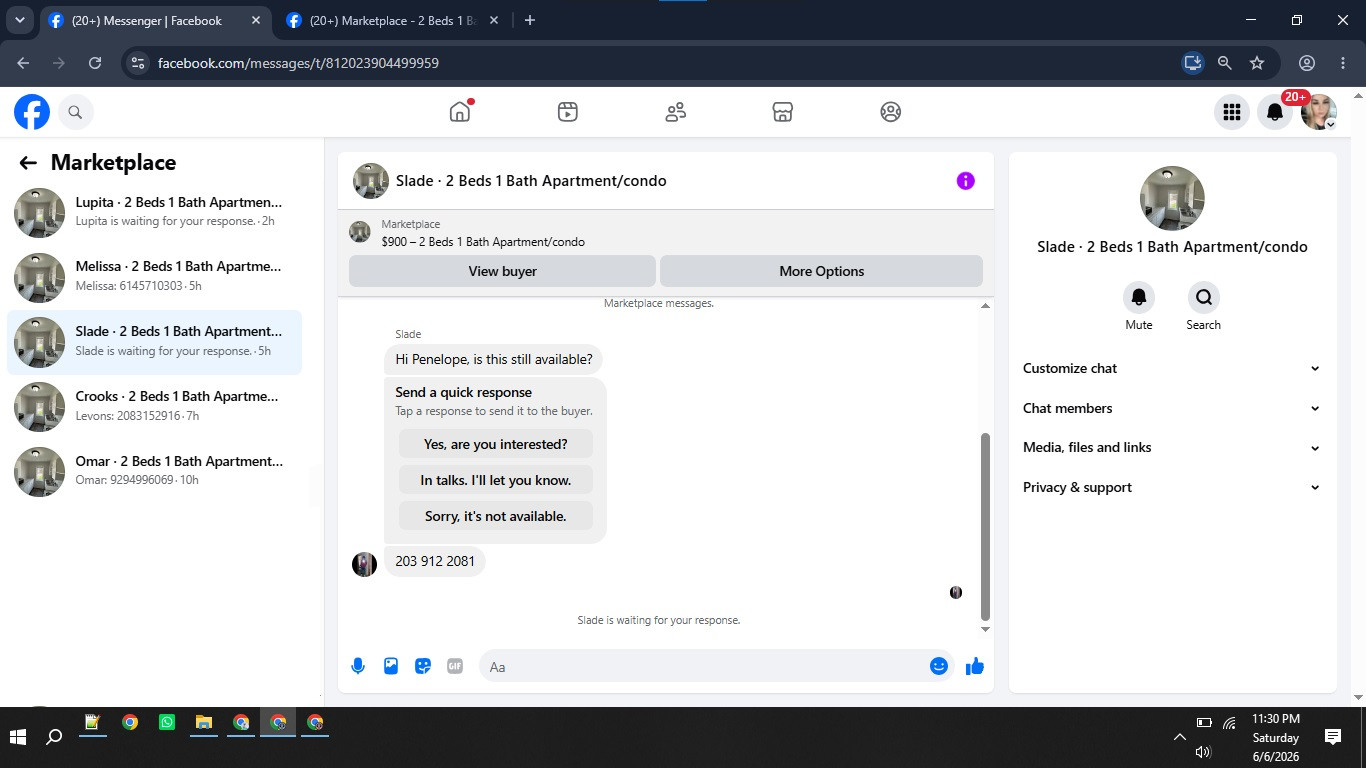This screenshot has width=1366, height=768.
Task: Open conversation information purple icon
Action: 965,181
